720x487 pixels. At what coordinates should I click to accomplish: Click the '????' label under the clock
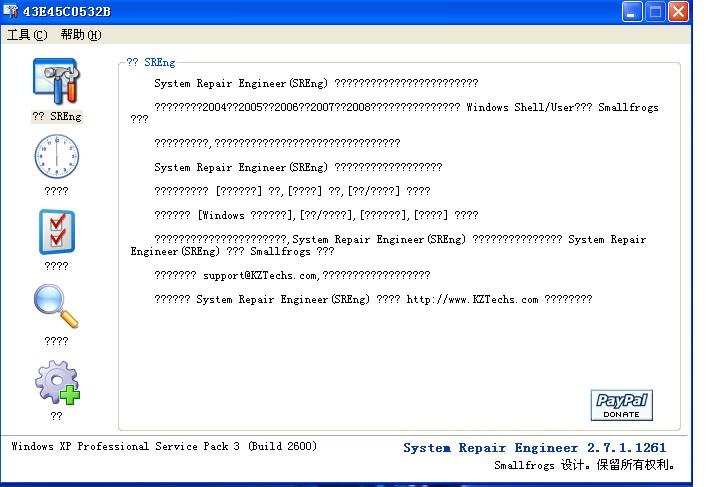56,191
